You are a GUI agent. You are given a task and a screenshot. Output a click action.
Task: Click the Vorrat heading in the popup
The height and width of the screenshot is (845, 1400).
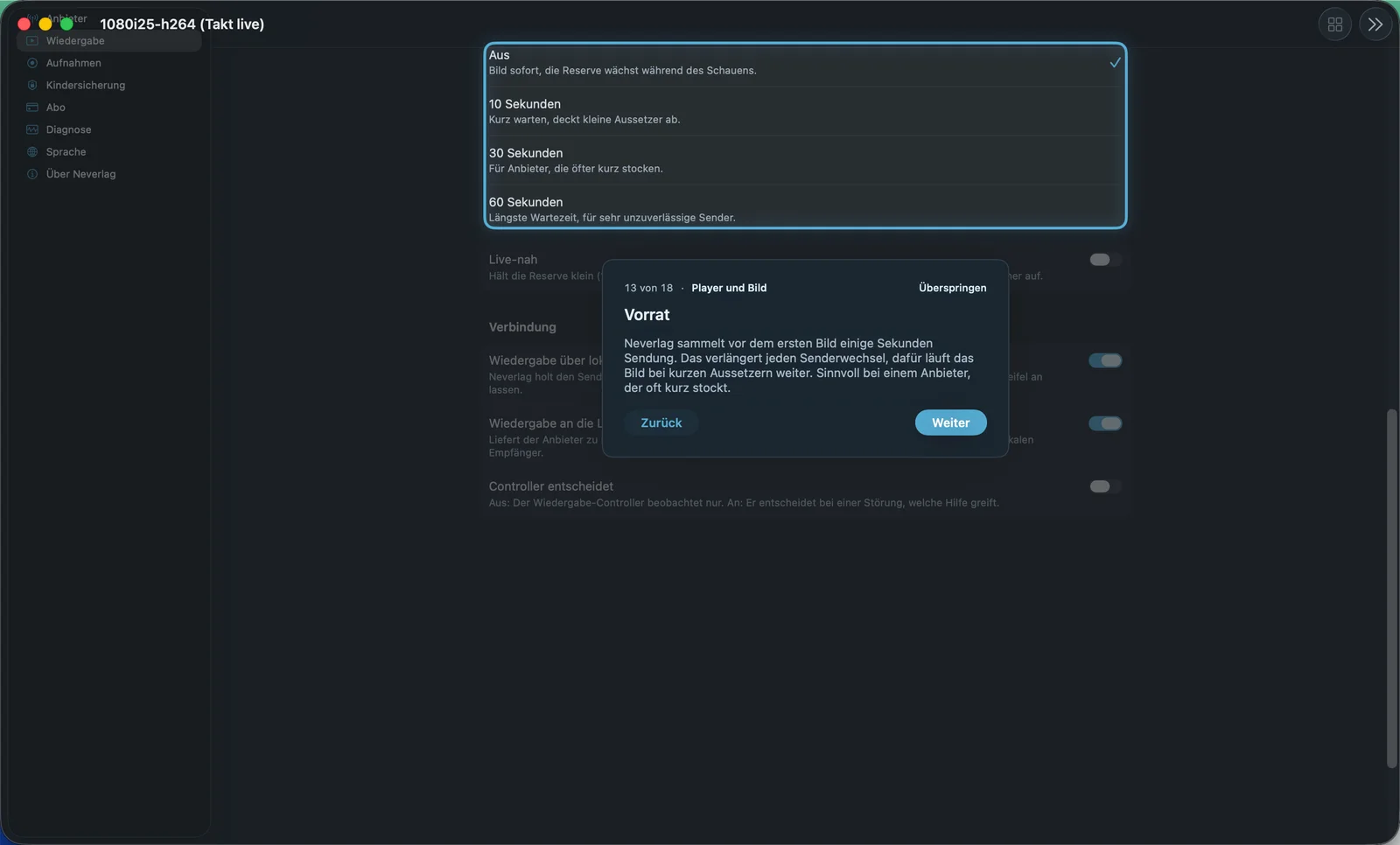coord(647,315)
